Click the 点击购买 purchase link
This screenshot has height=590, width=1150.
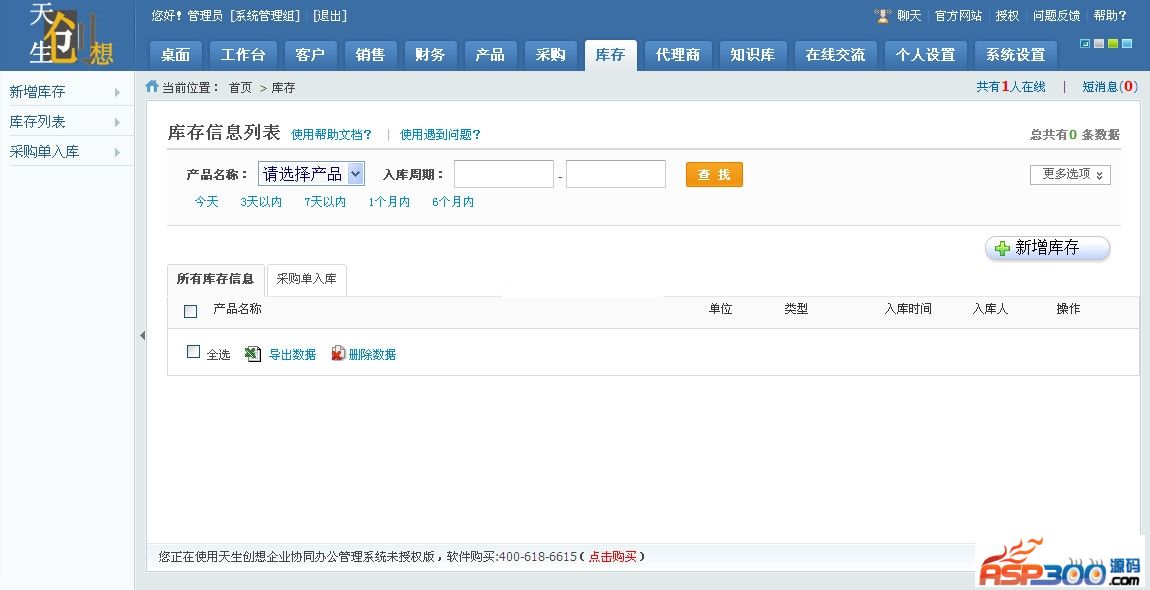(x=611, y=557)
